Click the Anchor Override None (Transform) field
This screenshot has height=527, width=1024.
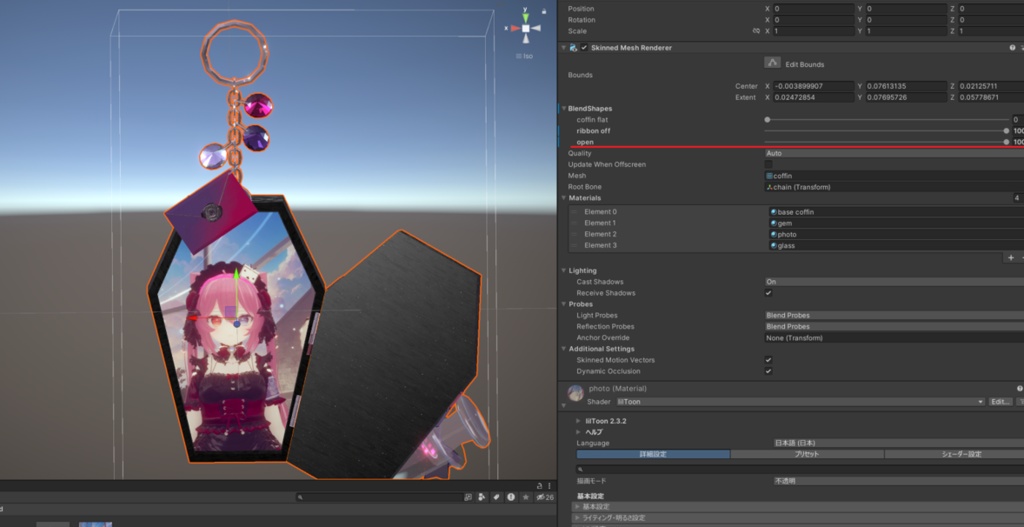point(894,338)
